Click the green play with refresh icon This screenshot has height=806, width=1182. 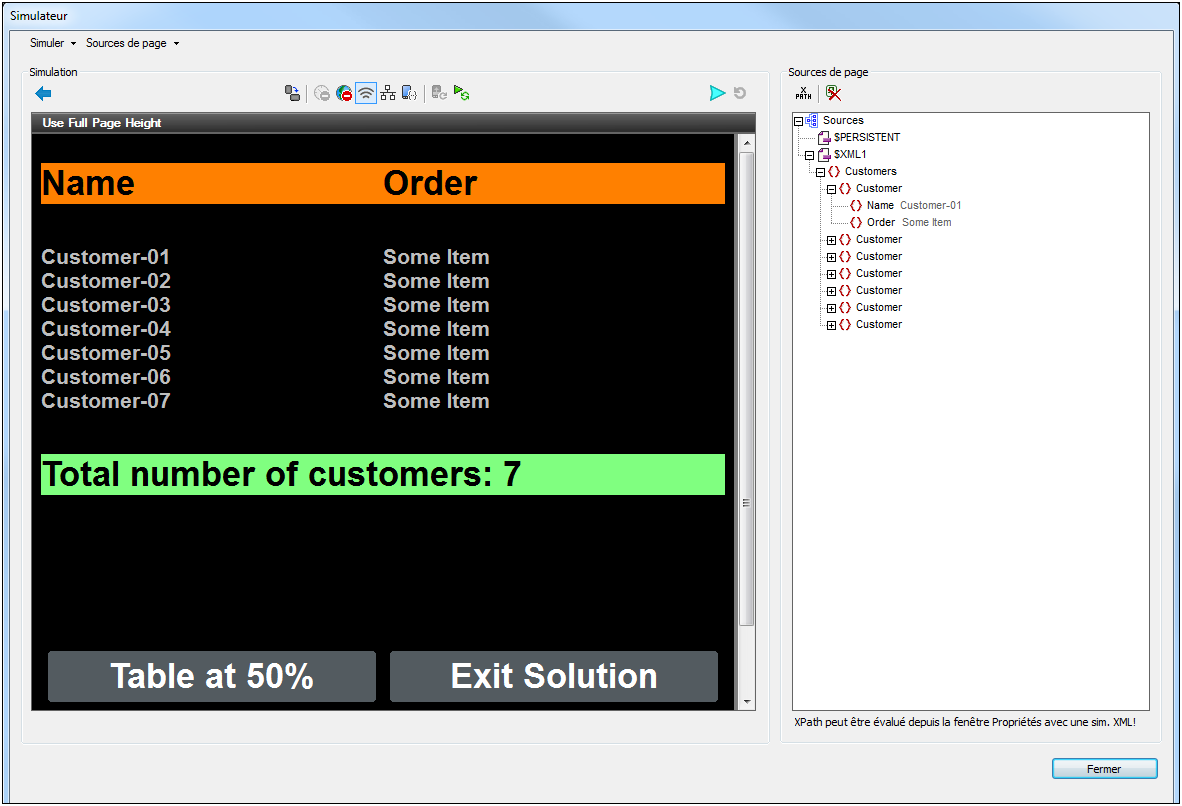461,93
